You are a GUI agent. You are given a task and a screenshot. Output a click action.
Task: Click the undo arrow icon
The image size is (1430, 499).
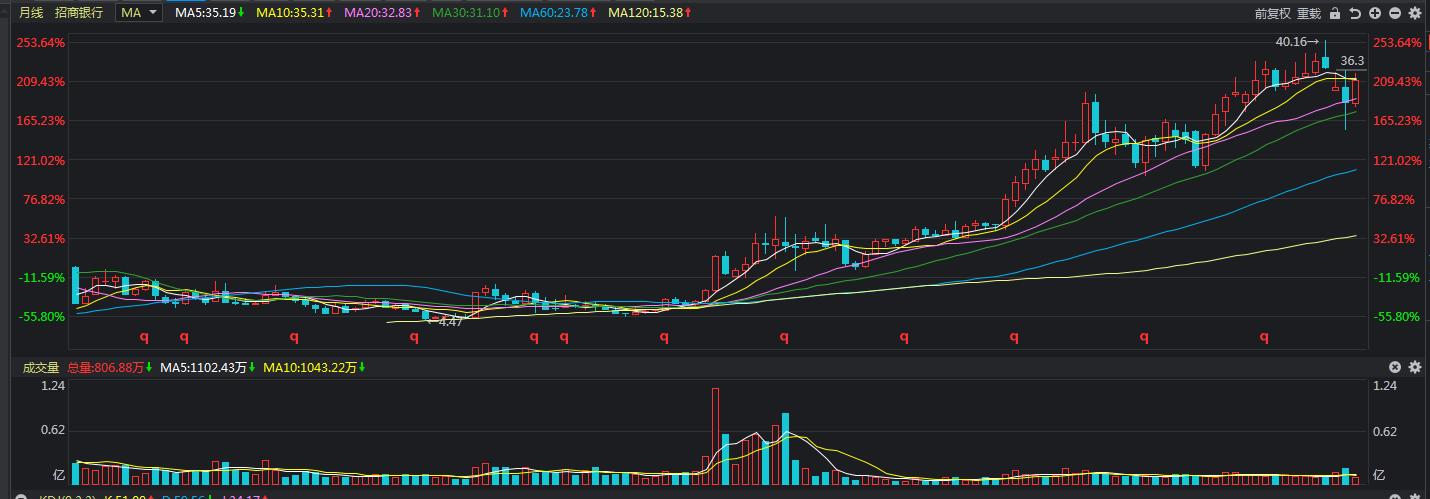(1355, 13)
